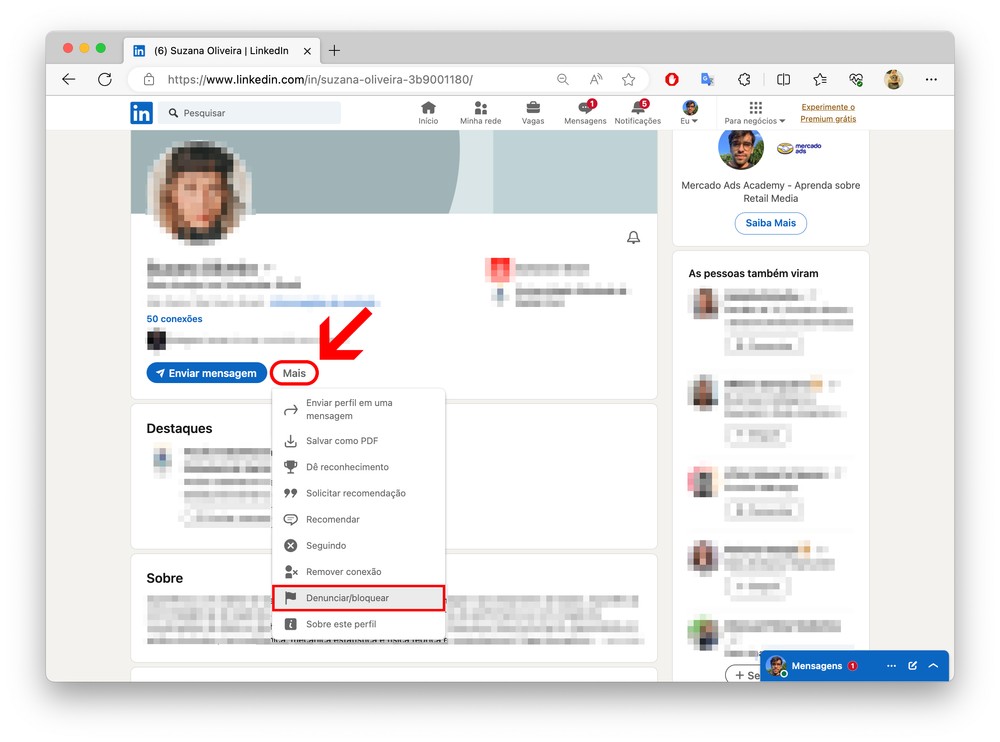This screenshot has width=1000, height=742.
Task: Expand the Para negócios menu
Action: pos(755,113)
